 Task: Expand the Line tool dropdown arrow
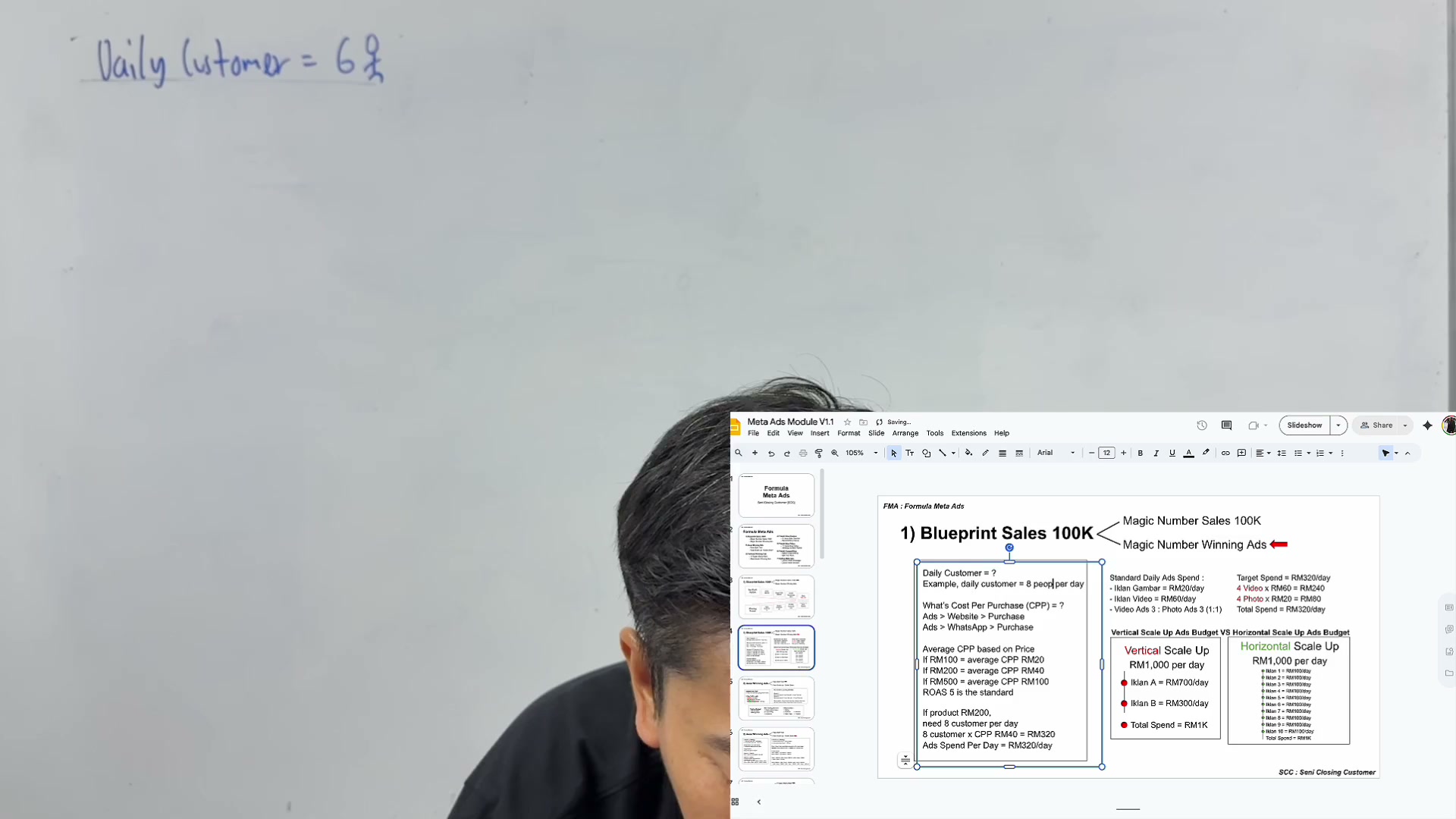(x=953, y=453)
